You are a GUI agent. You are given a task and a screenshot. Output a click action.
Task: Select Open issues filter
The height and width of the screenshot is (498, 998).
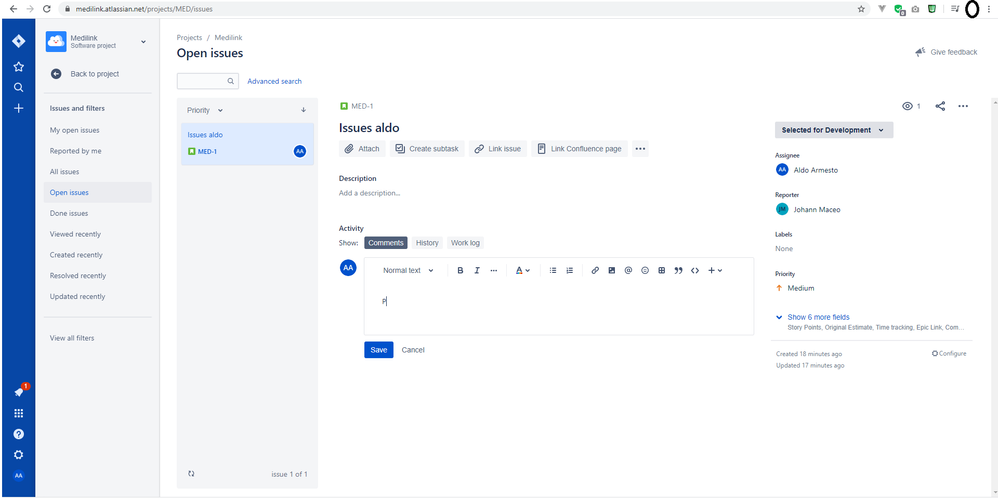(x=98, y=192)
